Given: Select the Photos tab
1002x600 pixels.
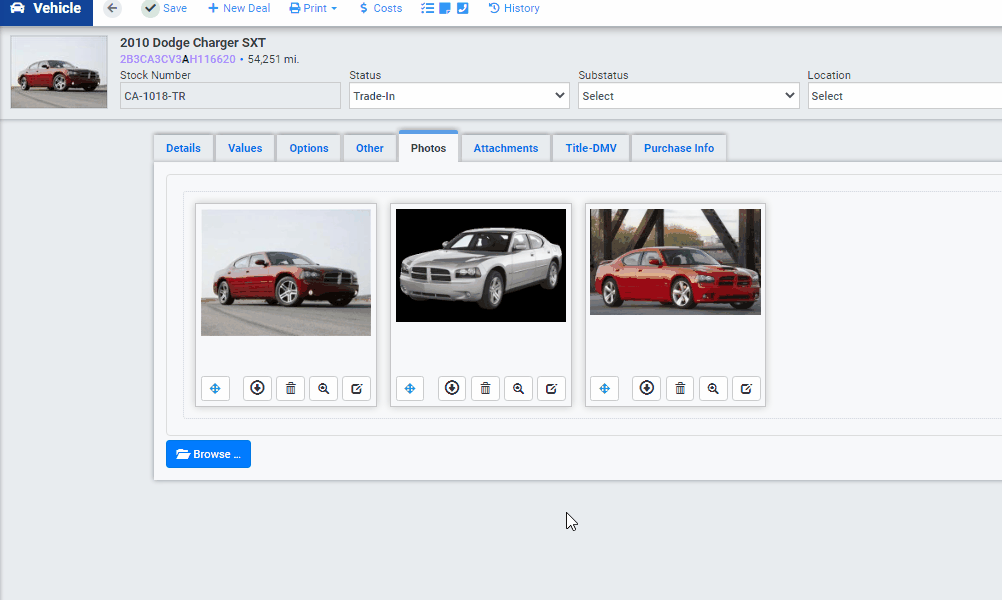Looking at the screenshot, I should (428, 148).
